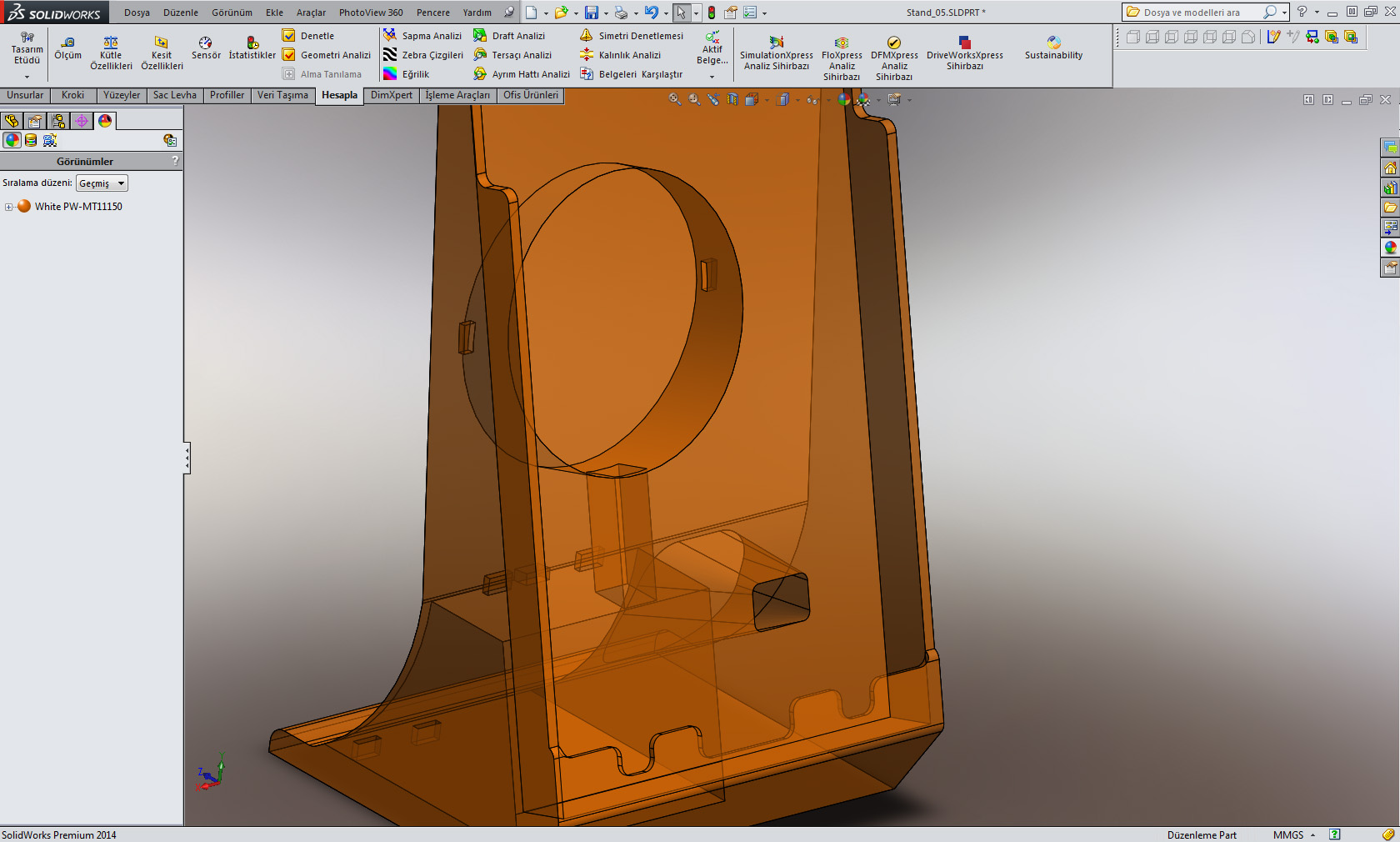Screen dimensions: 1400x842
Task: Open Design Library task pane tab
Action: [x=1390, y=188]
